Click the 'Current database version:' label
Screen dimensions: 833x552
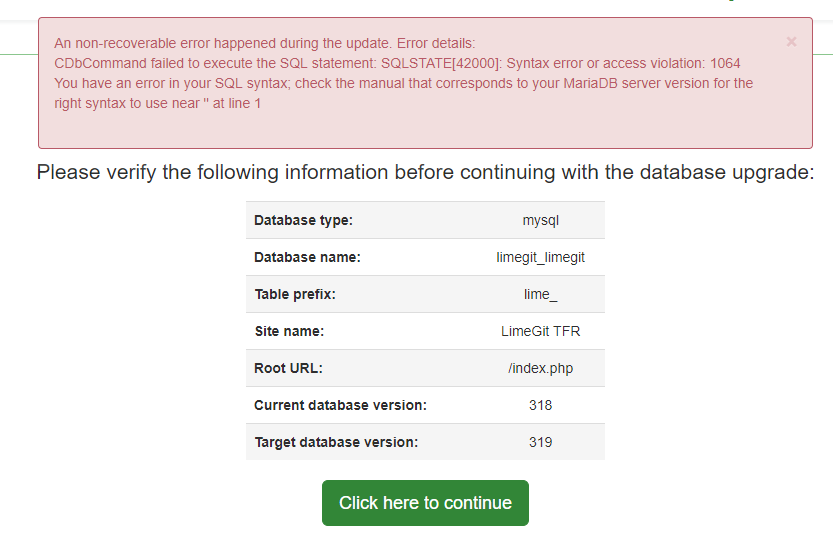(x=340, y=405)
